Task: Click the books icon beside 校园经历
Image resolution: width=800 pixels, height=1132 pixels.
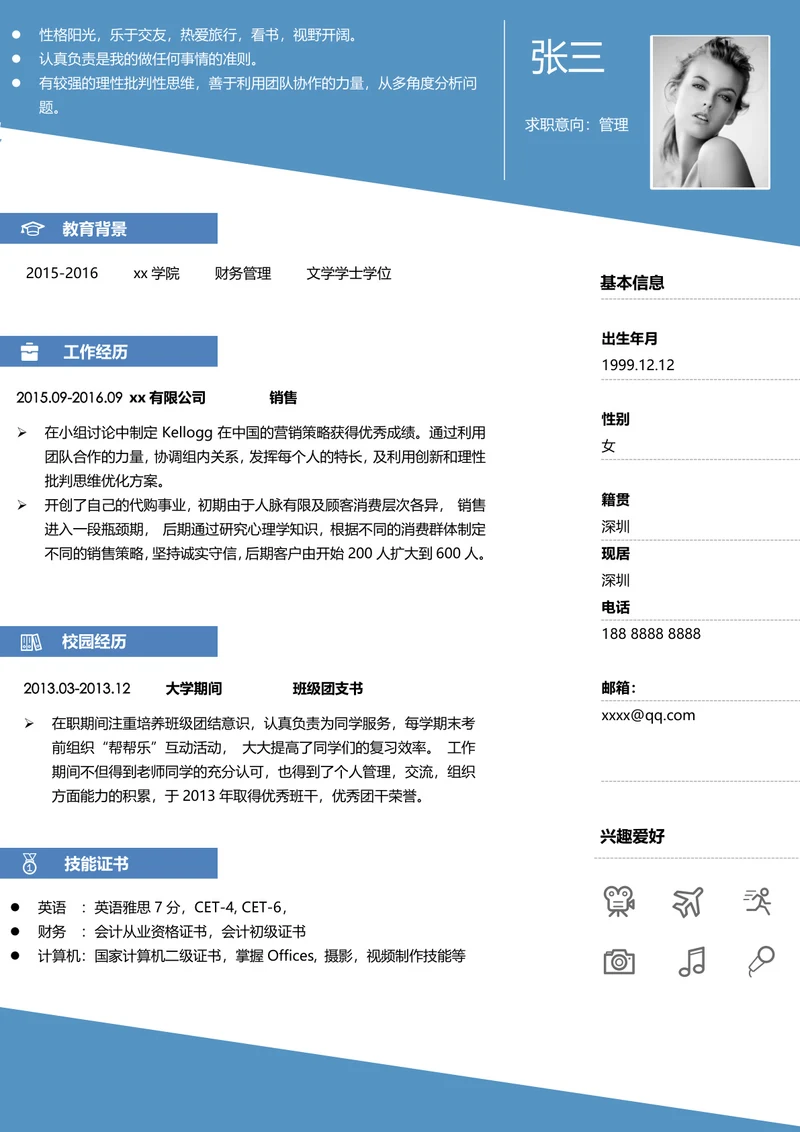Action: click(31, 642)
